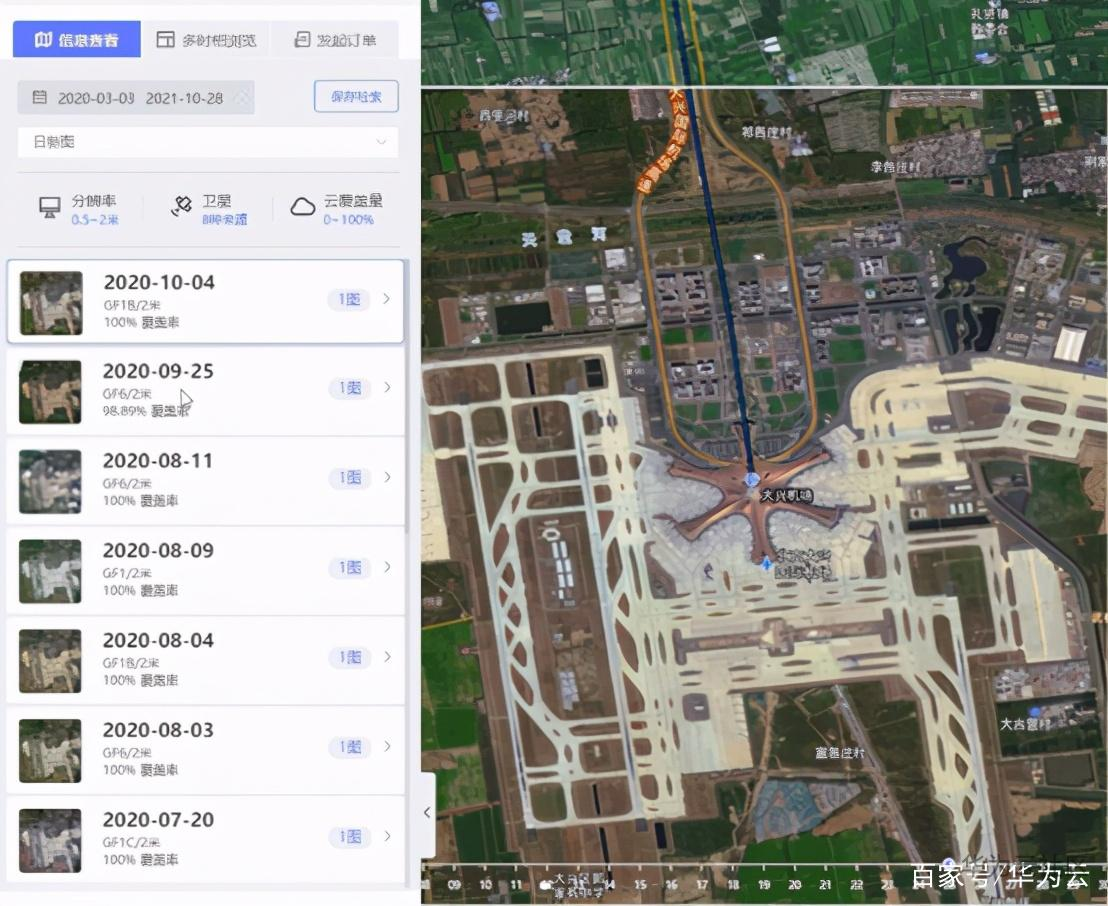Open the 云覆盖量 0~100% filter

click(x=353, y=210)
